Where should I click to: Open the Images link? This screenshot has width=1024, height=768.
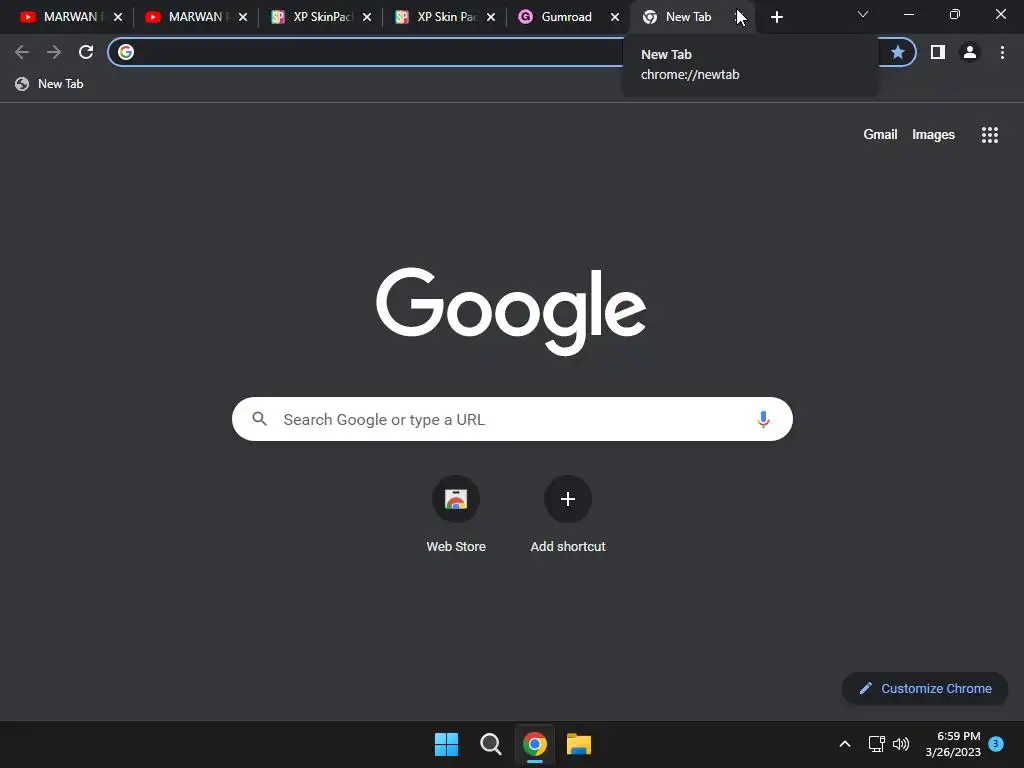click(x=933, y=135)
